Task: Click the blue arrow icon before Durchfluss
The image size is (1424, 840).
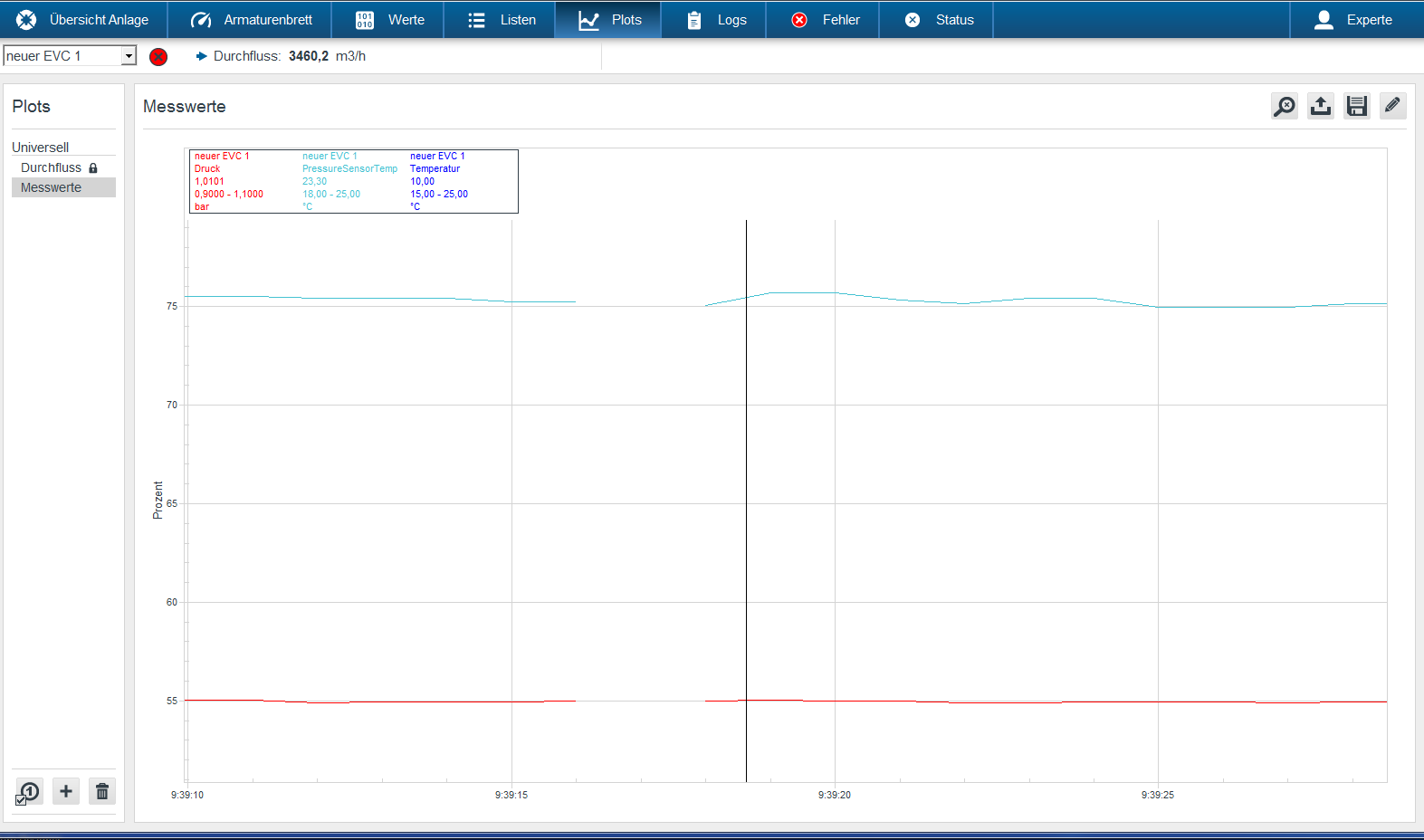Action: coord(201,56)
